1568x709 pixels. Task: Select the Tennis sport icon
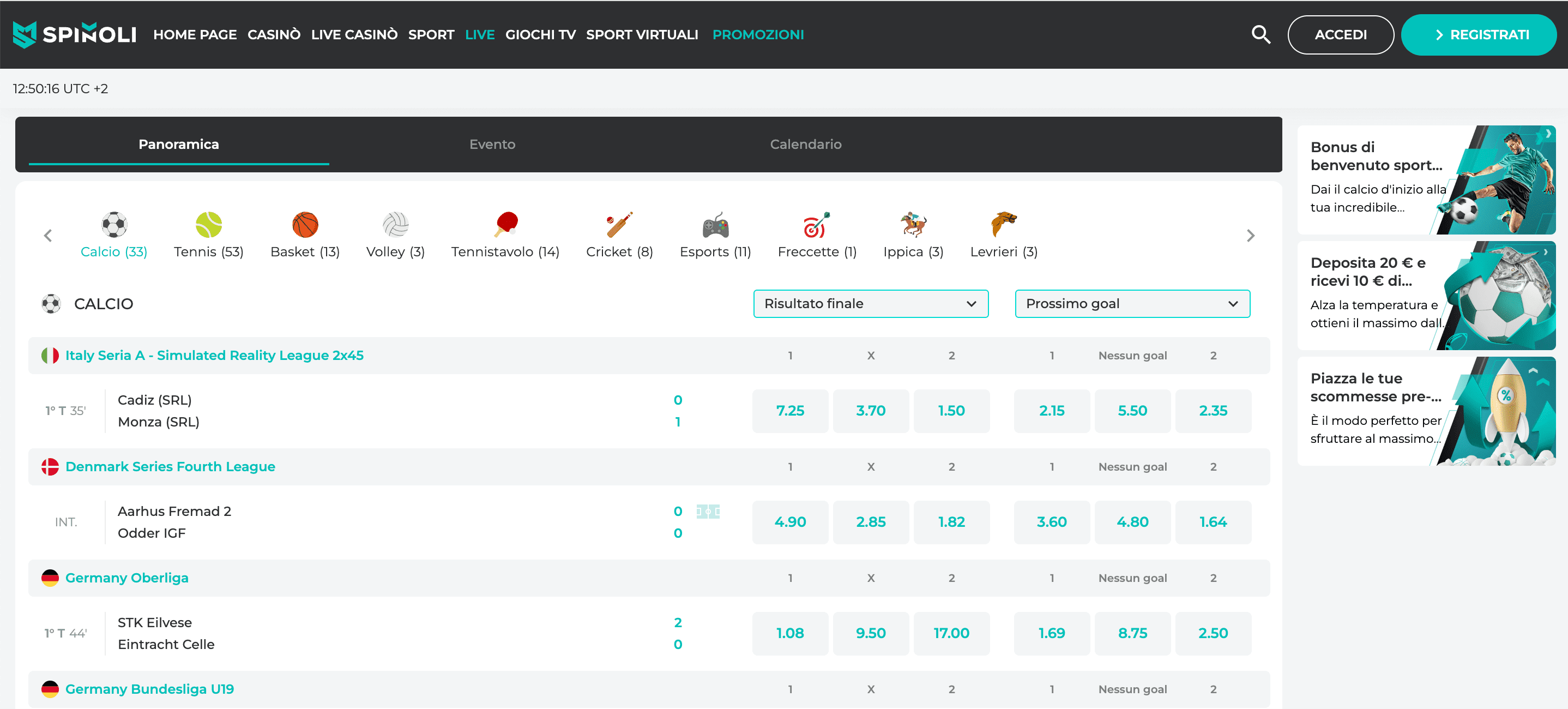pyautogui.click(x=208, y=225)
